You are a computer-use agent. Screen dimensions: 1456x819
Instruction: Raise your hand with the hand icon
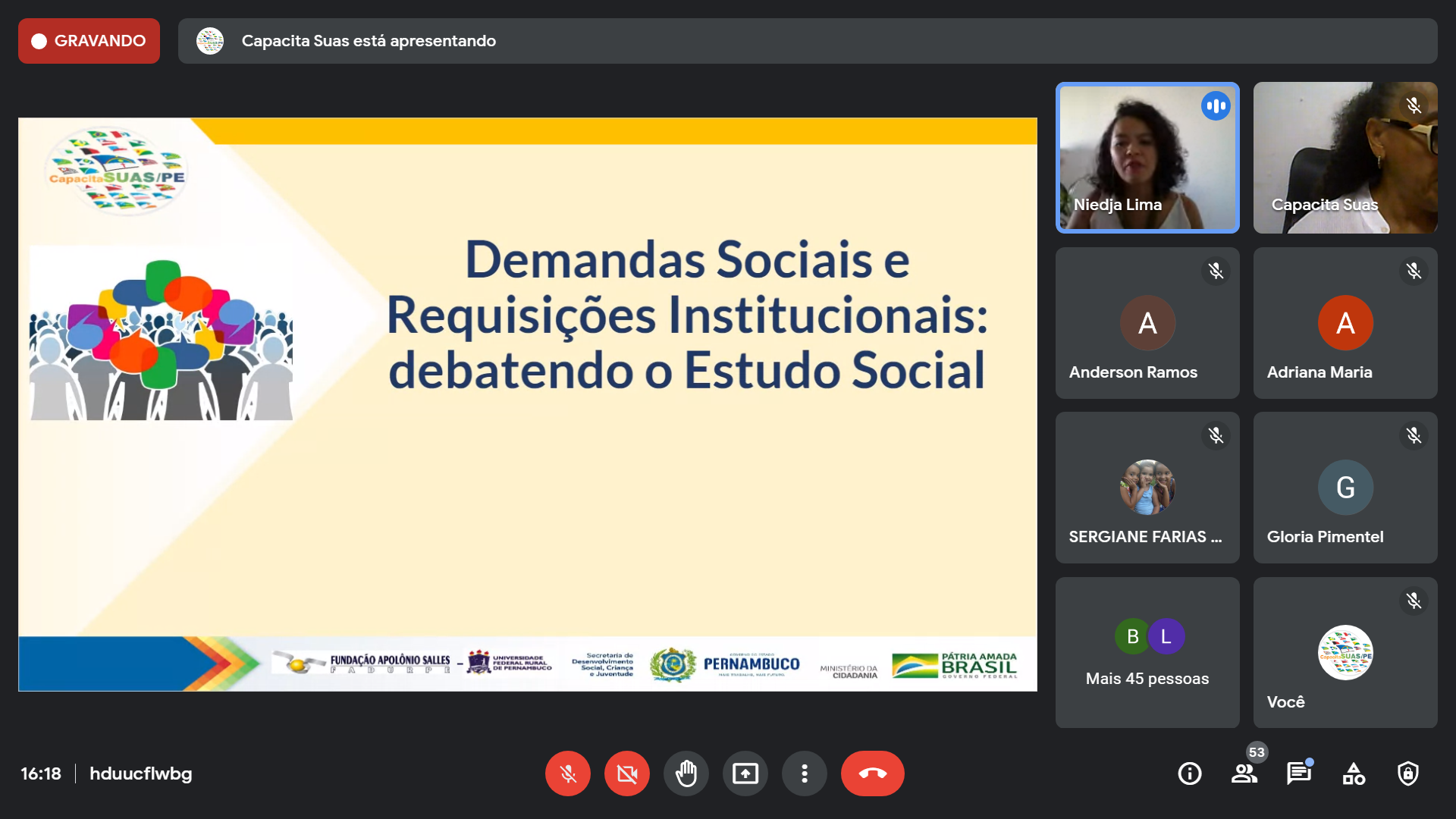(x=686, y=773)
